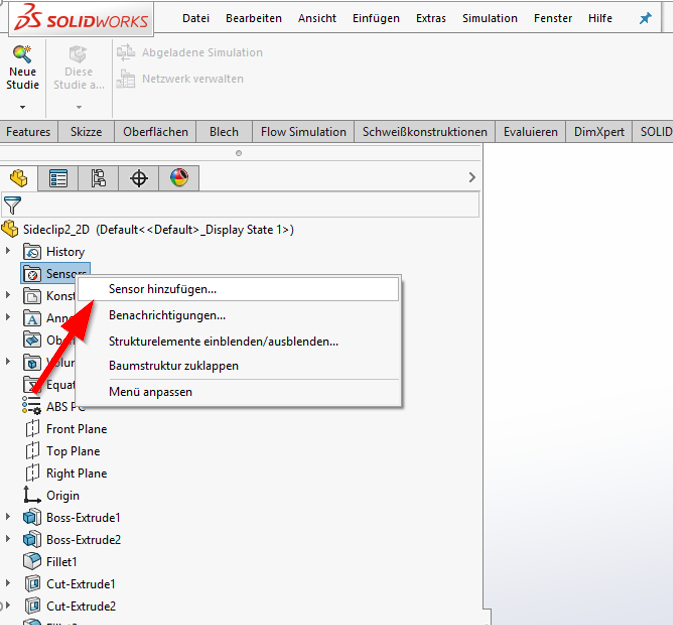
Task: Click the filter funnel icon
Action: (12, 205)
